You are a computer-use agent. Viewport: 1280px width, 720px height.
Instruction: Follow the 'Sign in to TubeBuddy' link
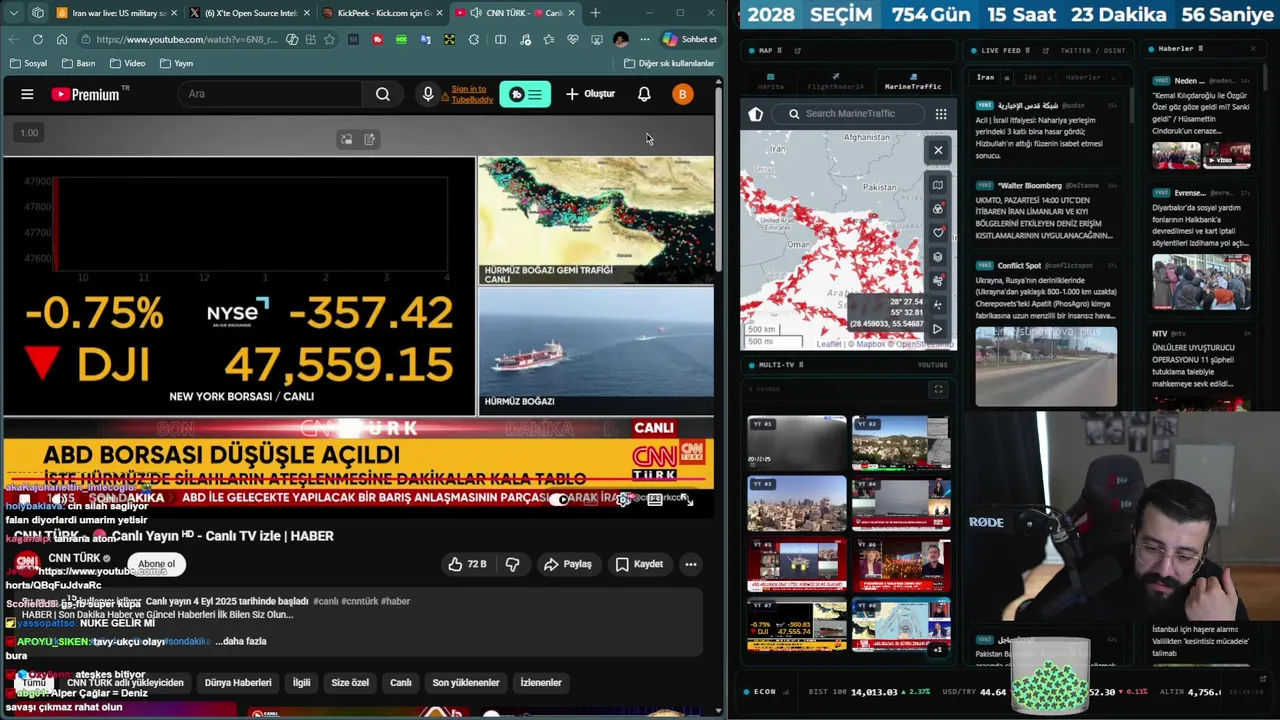470,94
